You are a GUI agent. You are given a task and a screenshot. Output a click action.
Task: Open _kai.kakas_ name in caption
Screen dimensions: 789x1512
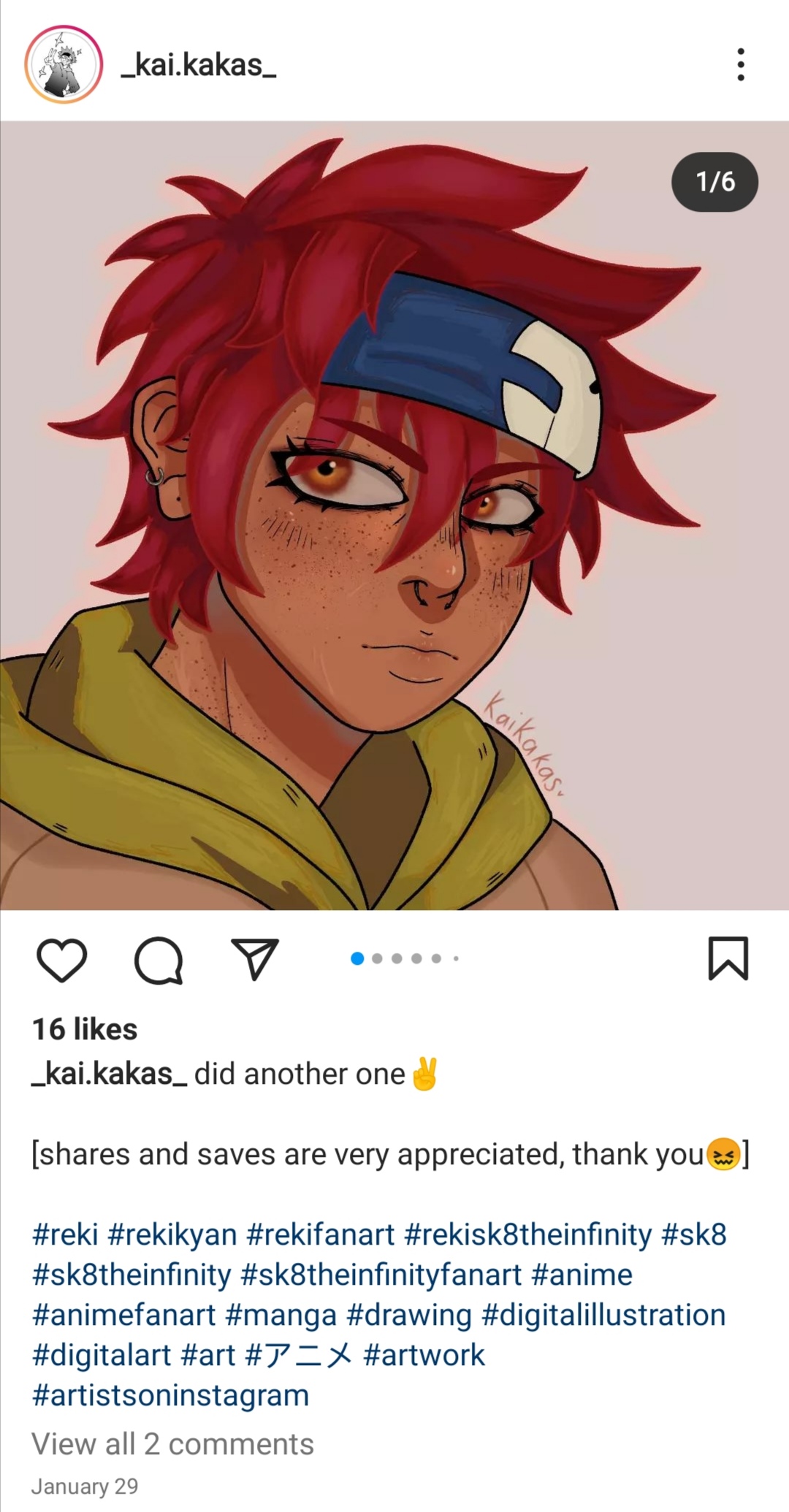point(109,1074)
